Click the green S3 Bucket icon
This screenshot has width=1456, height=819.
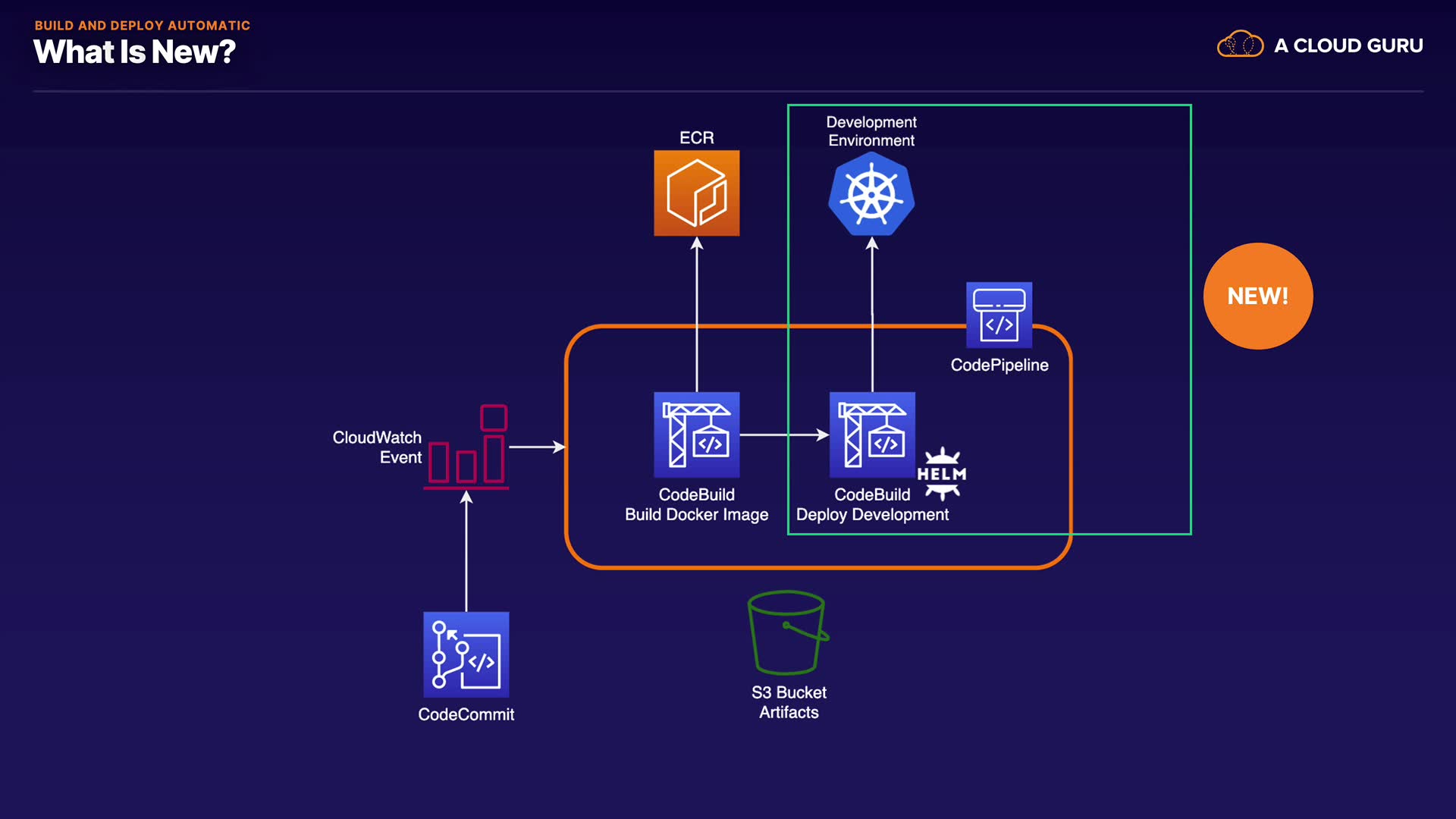tap(787, 633)
